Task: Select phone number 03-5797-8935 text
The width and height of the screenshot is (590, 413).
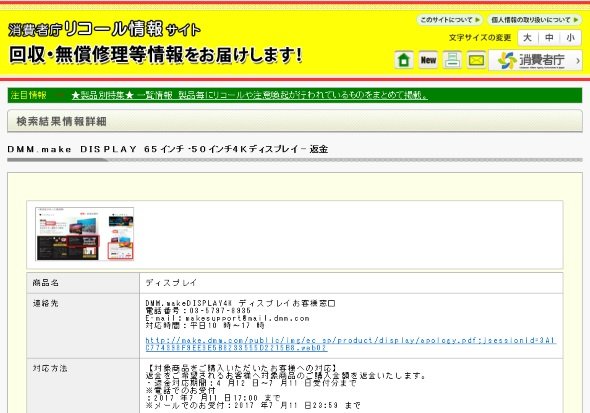Action: coord(220,311)
